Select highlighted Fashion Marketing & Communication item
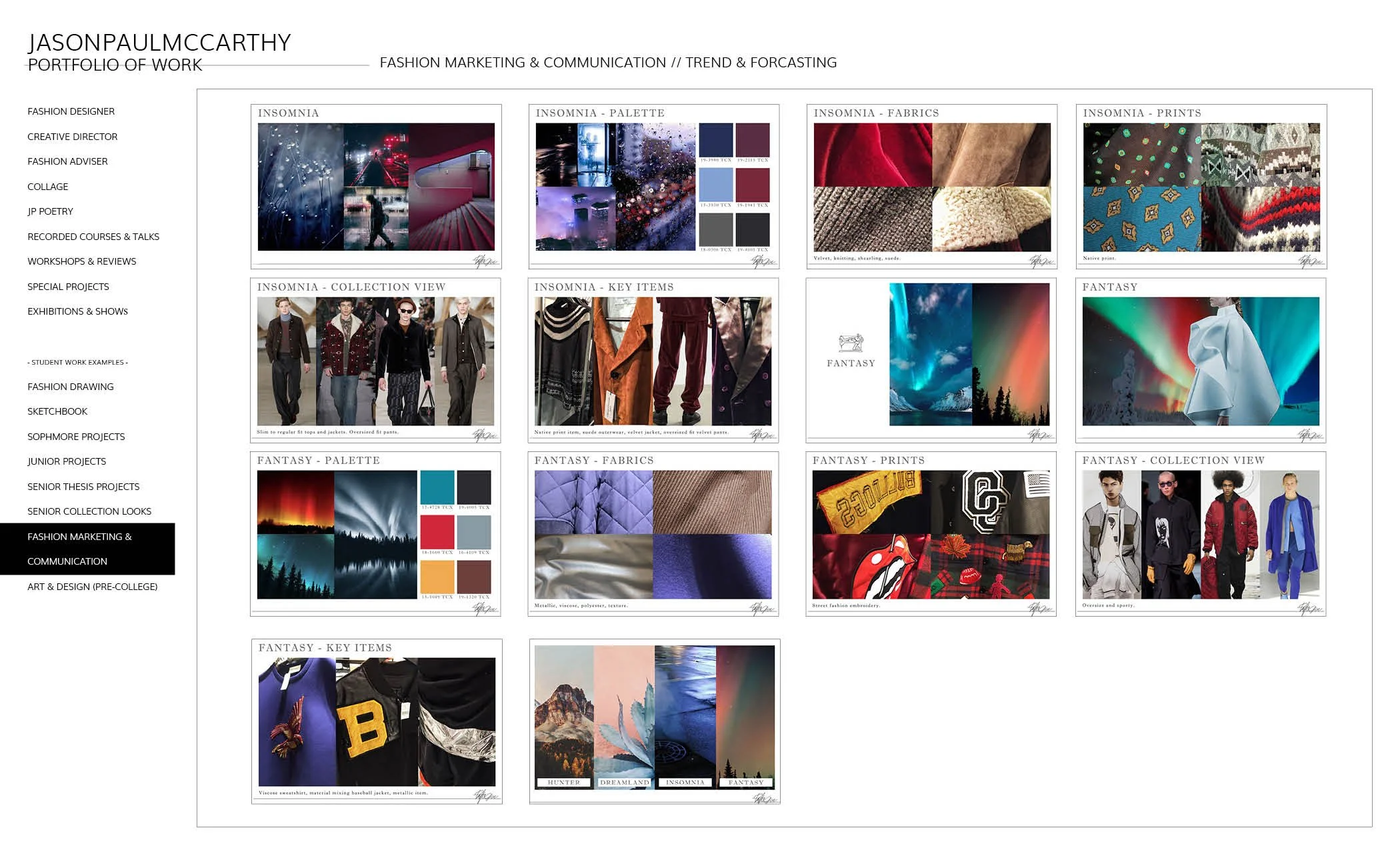 pos(87,549)
